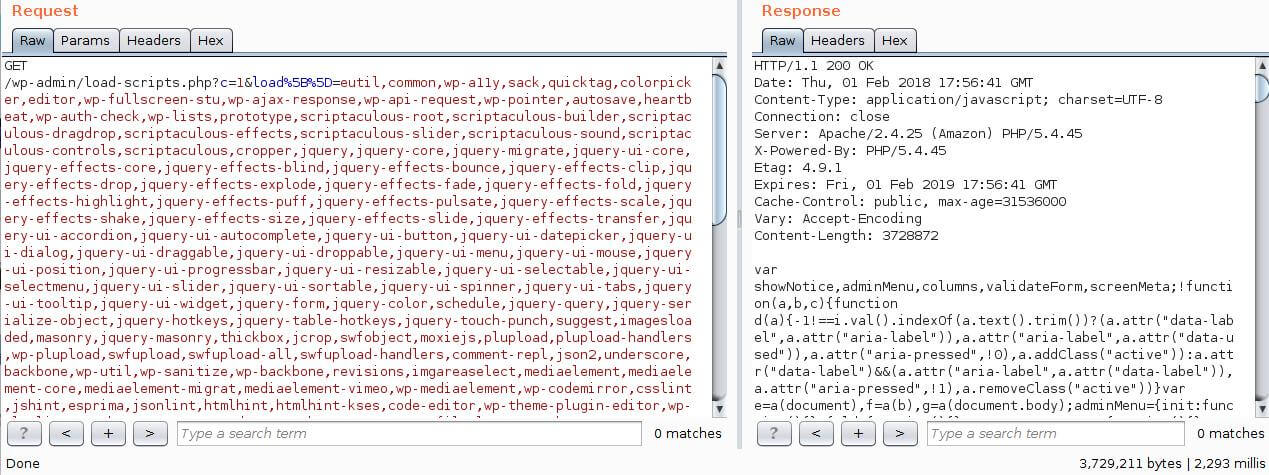The height and width of the screenshot is (475, 1269).
Task: Click the response search term field
Action: pos(1057,433)
